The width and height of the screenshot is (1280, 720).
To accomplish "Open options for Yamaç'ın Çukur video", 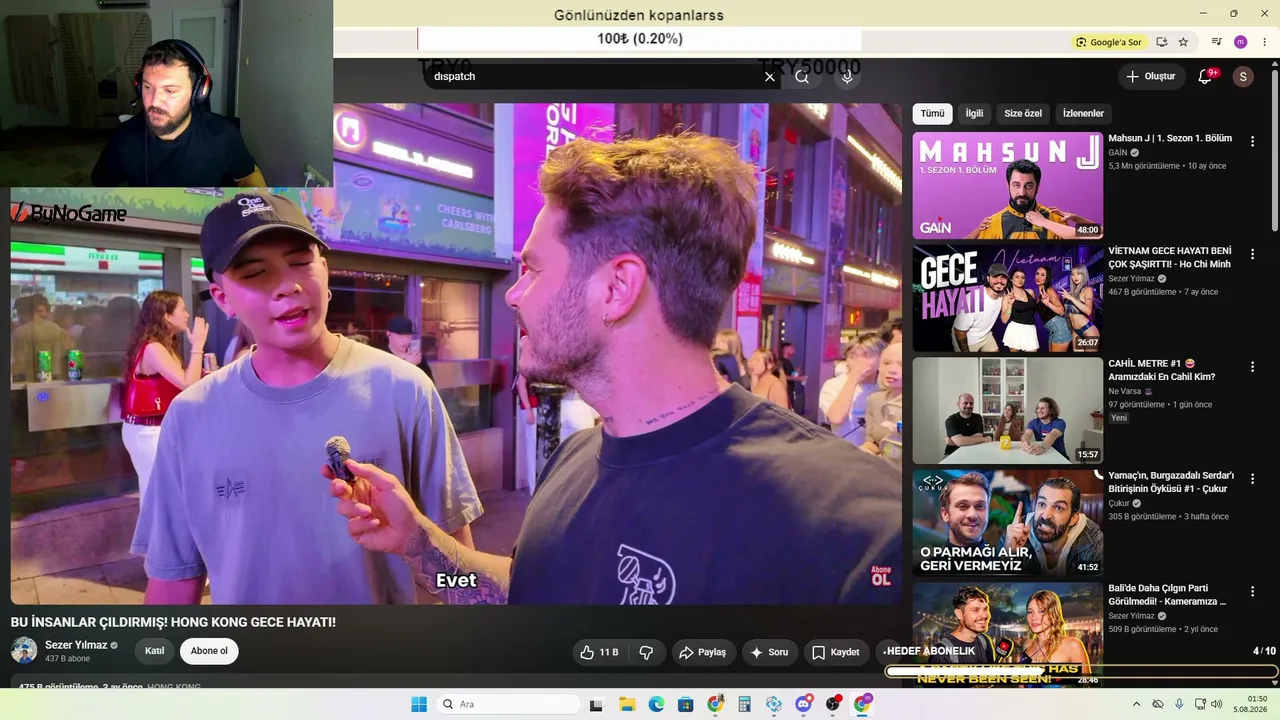I will [x=1252, y=479].
